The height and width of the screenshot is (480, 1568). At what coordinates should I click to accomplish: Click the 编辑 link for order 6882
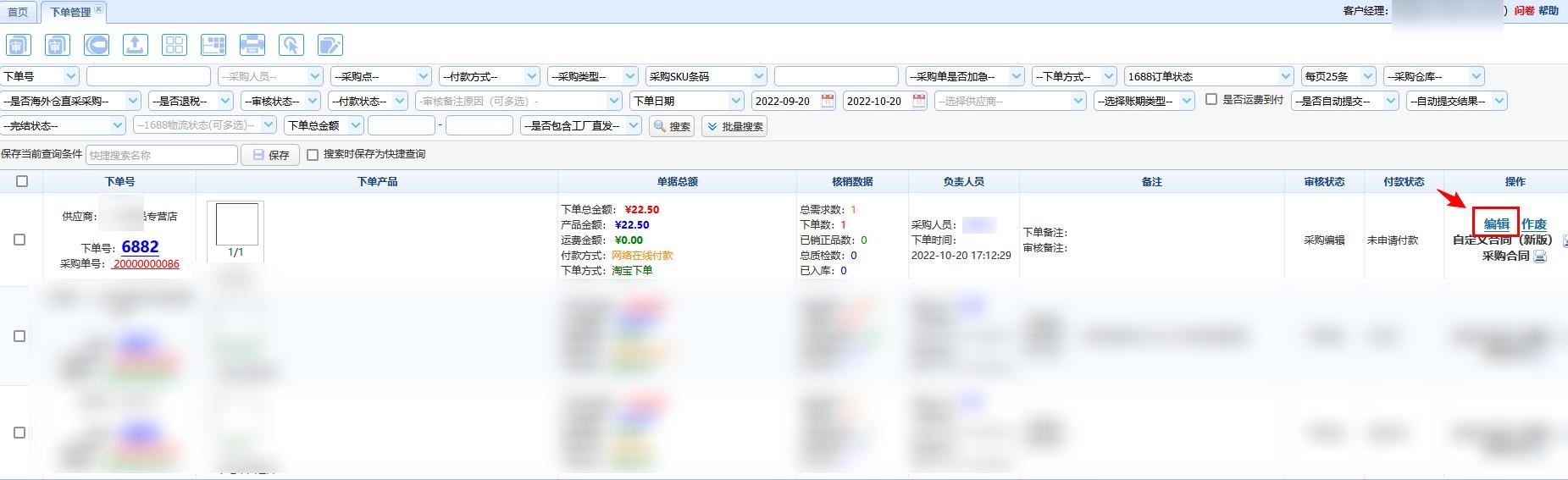[1496, 224]
